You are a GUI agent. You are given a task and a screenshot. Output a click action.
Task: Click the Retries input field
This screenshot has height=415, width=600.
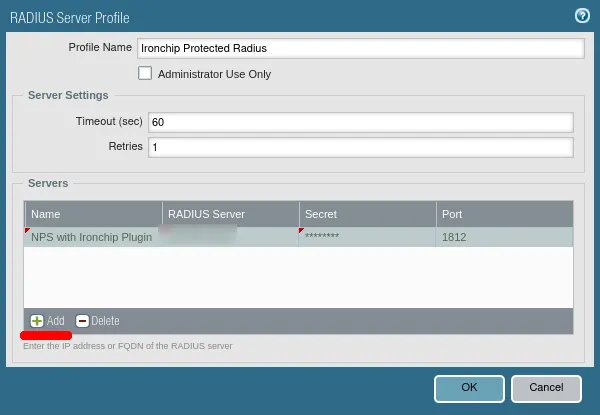point(361,147)
